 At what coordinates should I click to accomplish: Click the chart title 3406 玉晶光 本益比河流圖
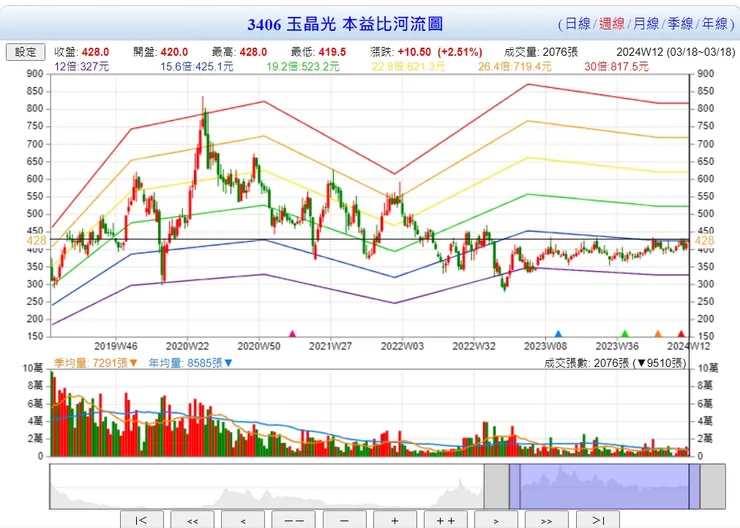click(345, 24)
